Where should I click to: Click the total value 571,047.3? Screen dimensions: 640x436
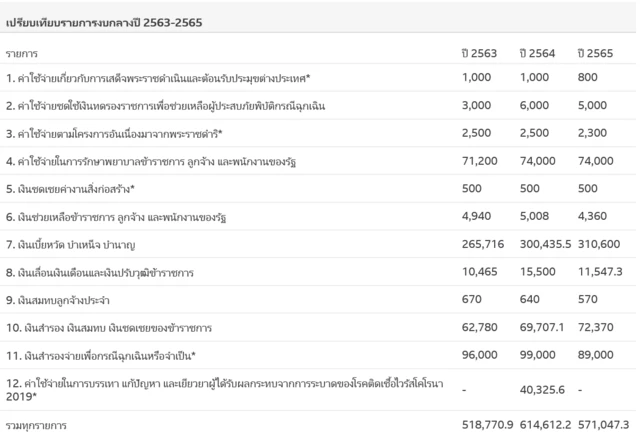pyautogui.click(x=602, y=425)
